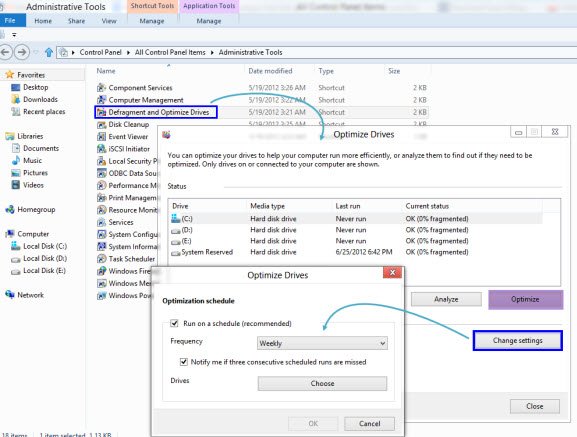This screenshot has height=437, width=577.
Task: Click the Choose drives button
Action: pyautogui.click(x=322, y=383)
